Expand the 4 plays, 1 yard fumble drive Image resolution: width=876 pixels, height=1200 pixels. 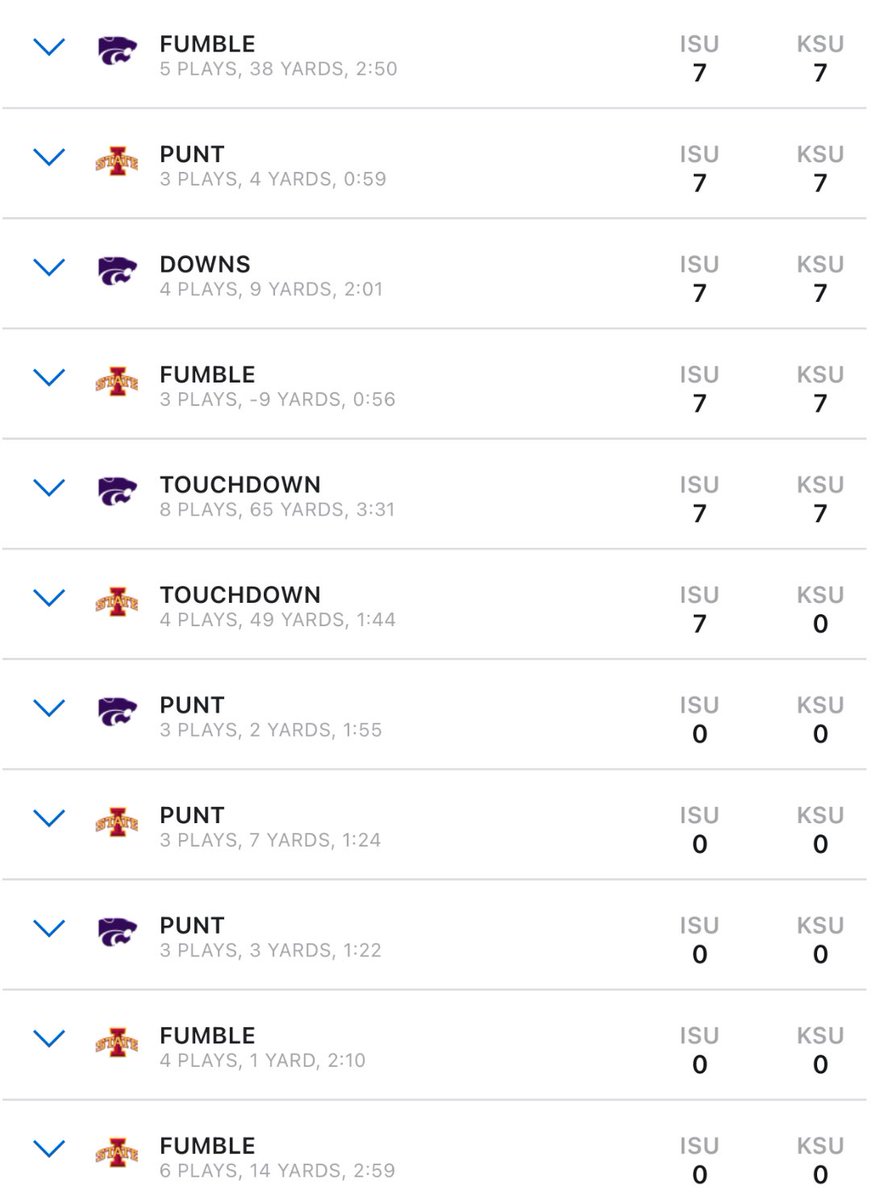[49, 1038]
